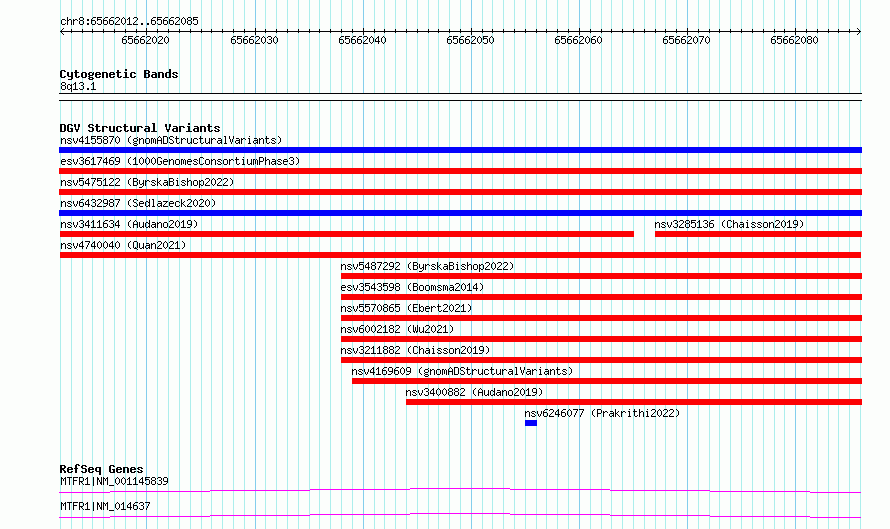
Task: Click the MTFR1|NM_014637 gene label
Action: [x=105, y=506]
